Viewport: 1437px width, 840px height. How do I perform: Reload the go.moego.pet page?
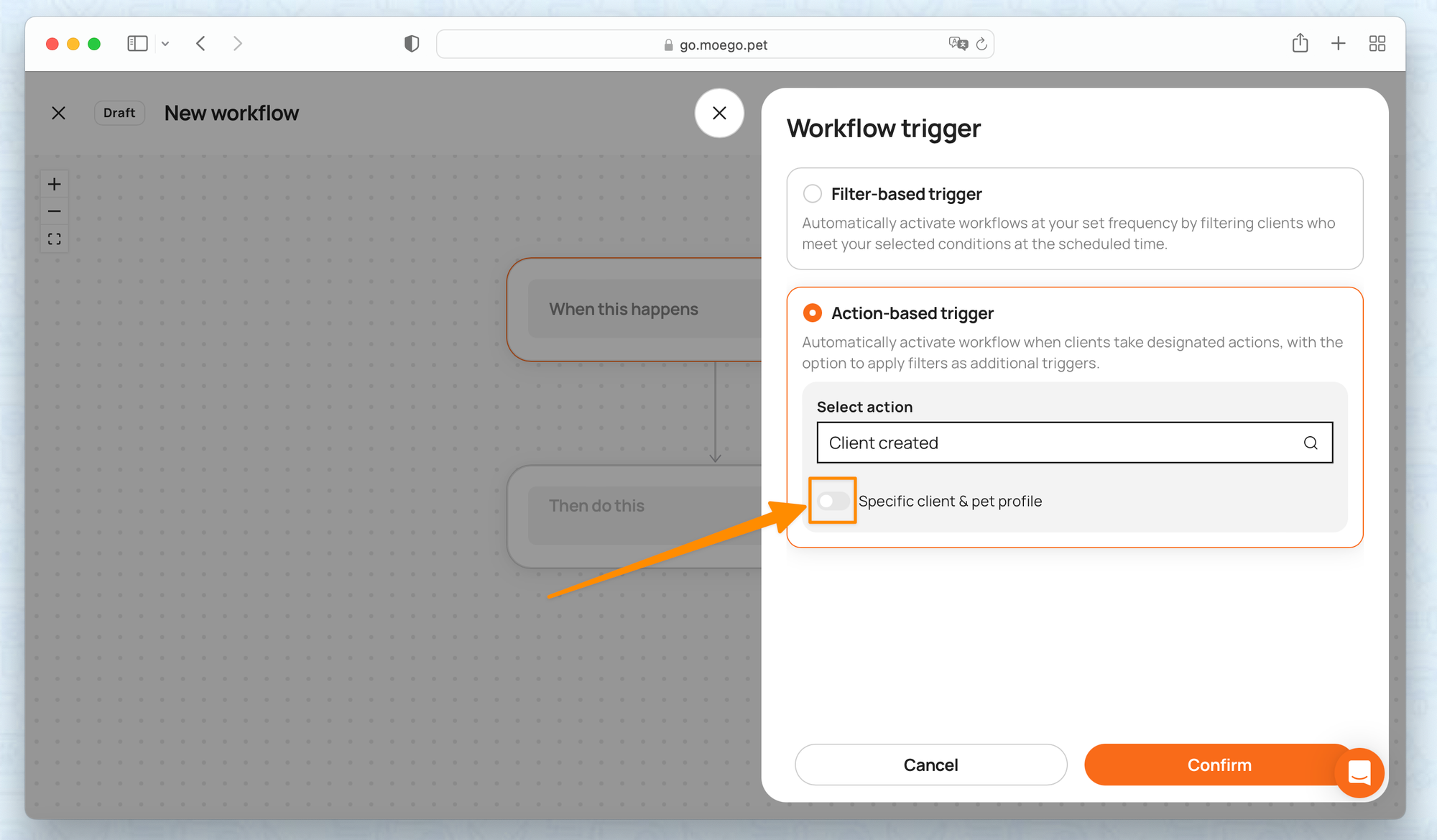pos(981,45)
